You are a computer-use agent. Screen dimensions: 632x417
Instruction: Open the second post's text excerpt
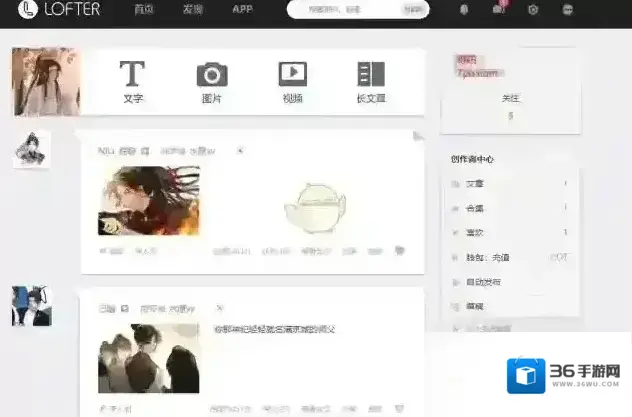[x=274, y=330]
